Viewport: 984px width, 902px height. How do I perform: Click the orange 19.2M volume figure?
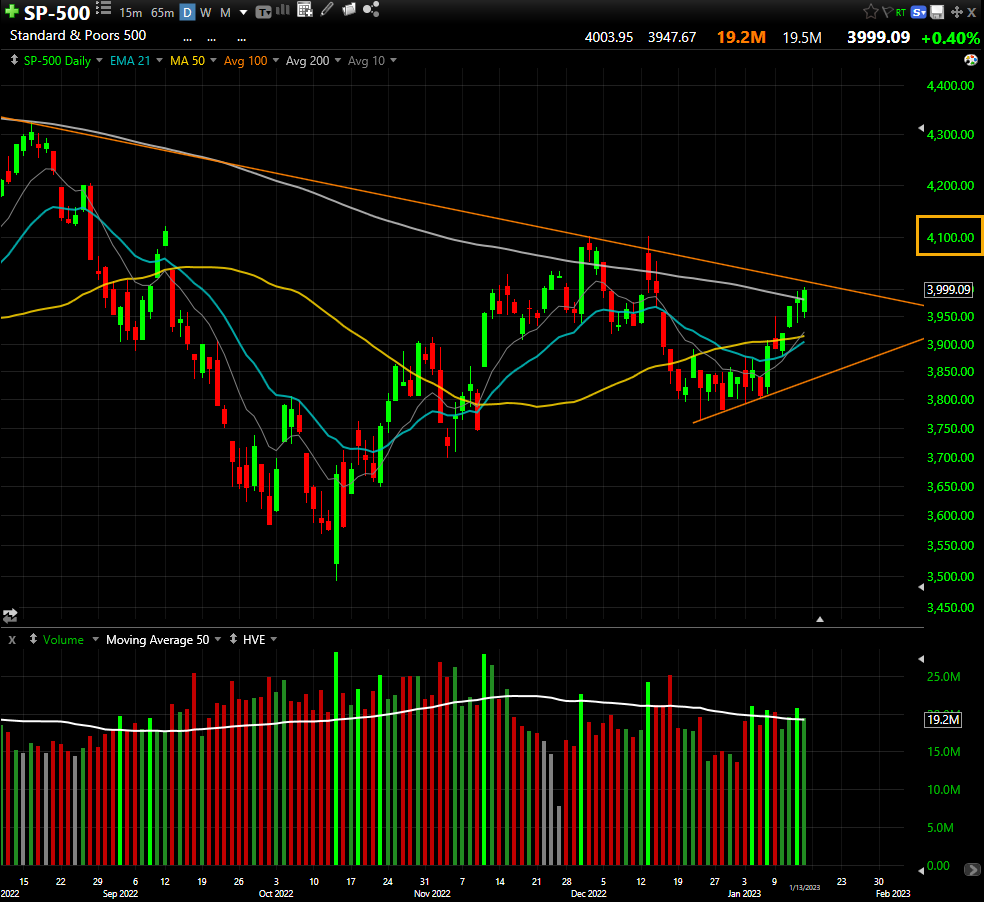pos(741,37)
